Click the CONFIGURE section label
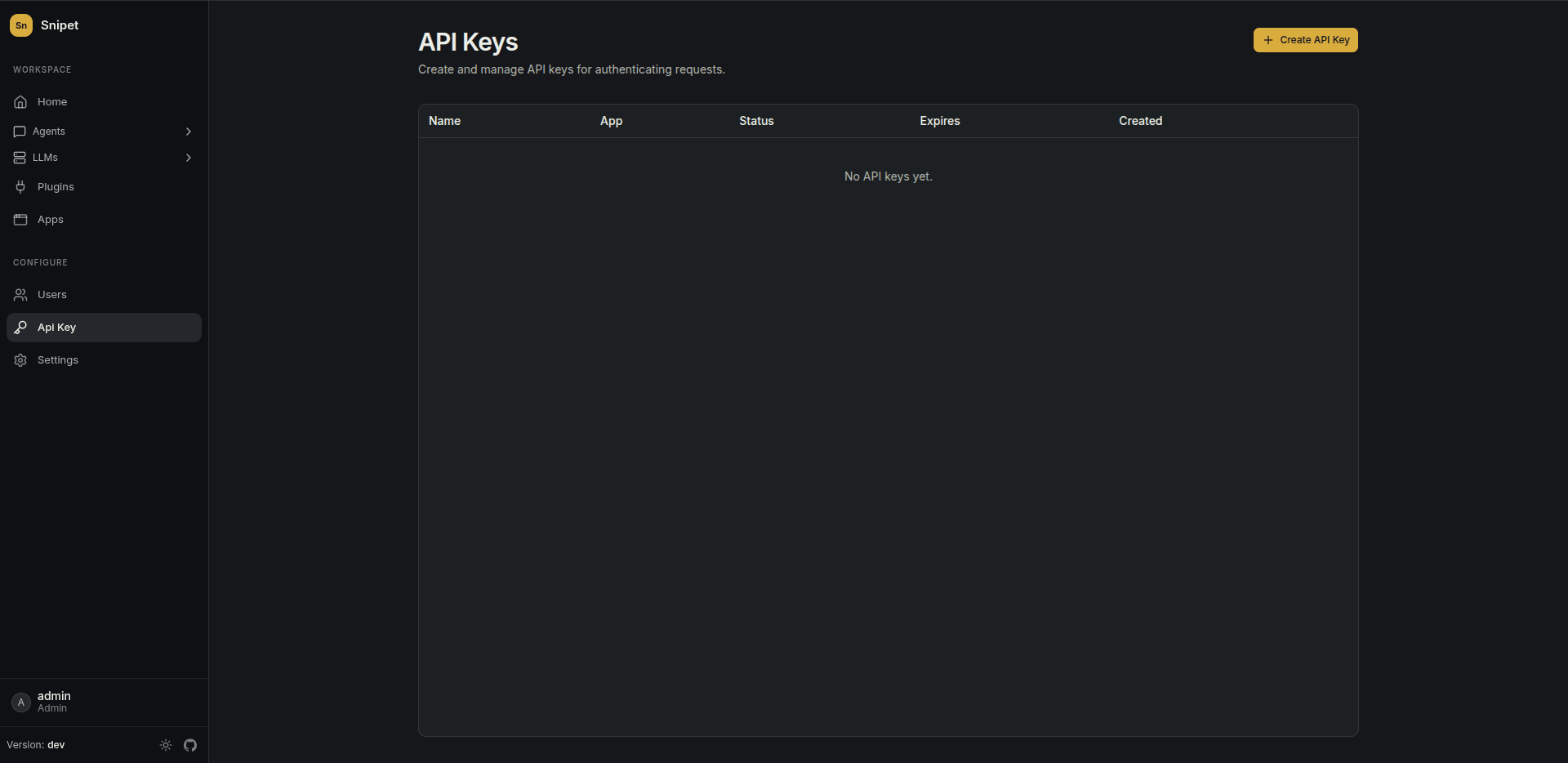The image size is (1568, 763). (40, 262)
